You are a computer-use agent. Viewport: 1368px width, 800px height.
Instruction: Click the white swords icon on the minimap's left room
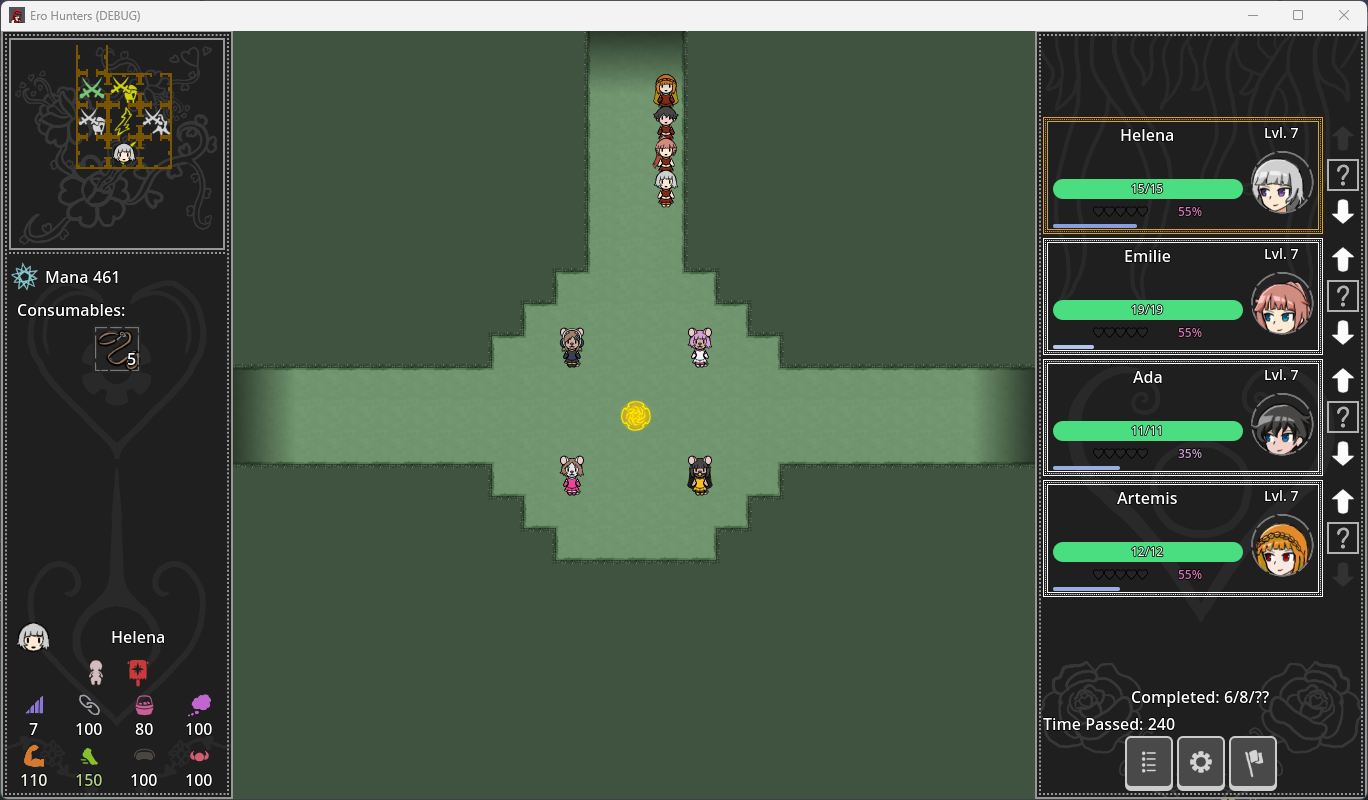coord(92,123)
